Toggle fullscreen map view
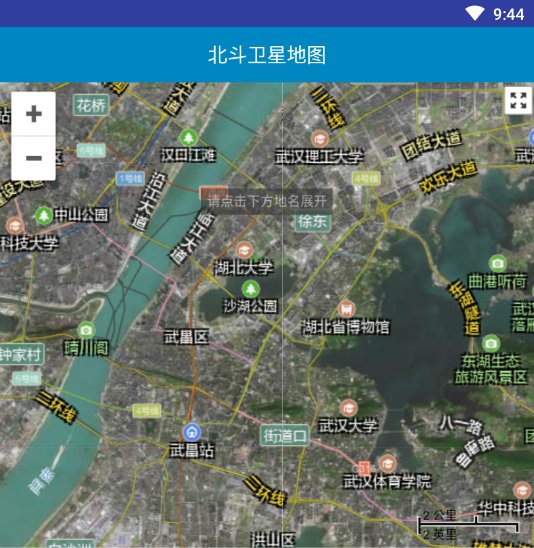 pos(518,101)
